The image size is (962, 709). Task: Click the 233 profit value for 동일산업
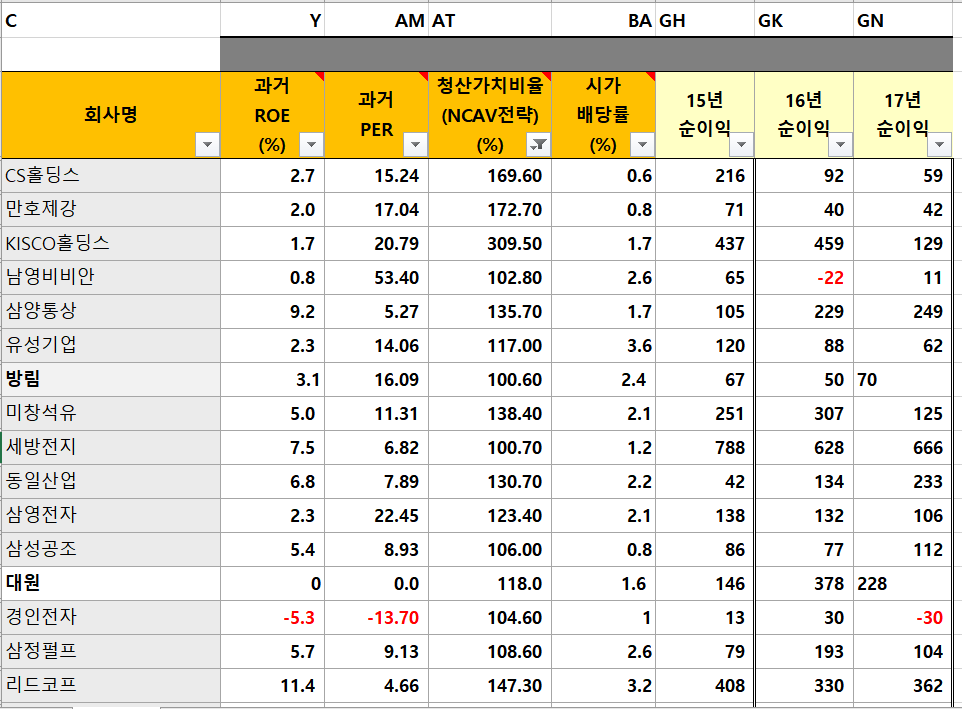928,482
